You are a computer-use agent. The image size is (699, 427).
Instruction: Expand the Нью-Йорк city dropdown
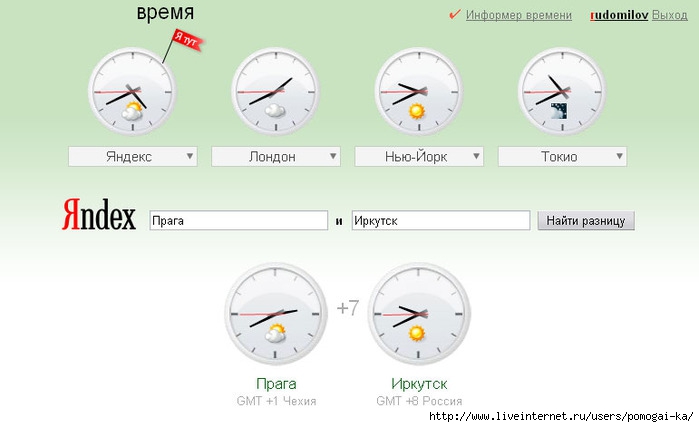click(476, 157)
